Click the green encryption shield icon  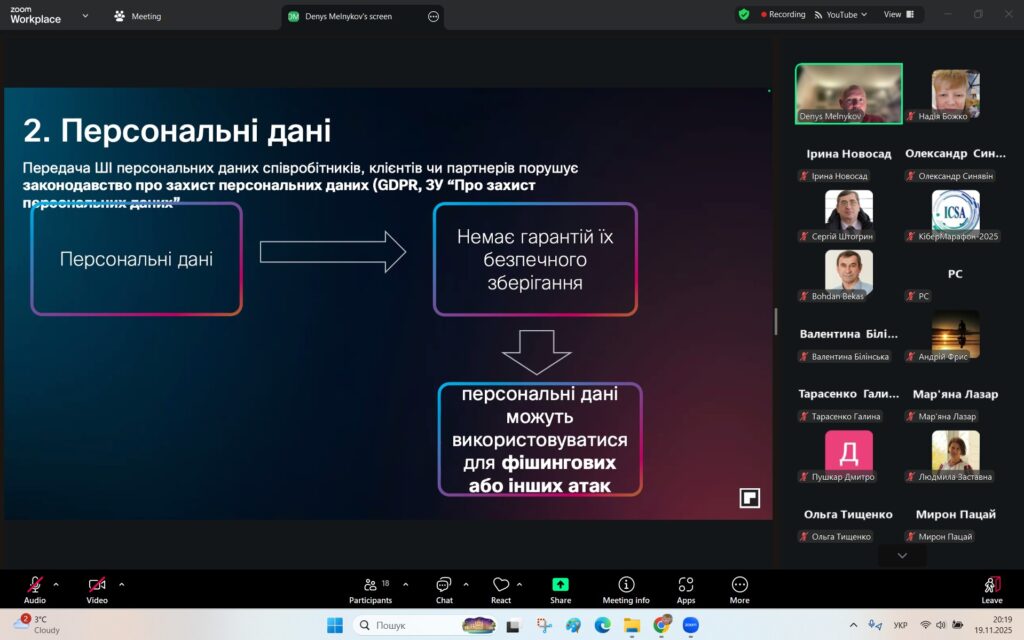pyautogui.click(x=743, y=15)
